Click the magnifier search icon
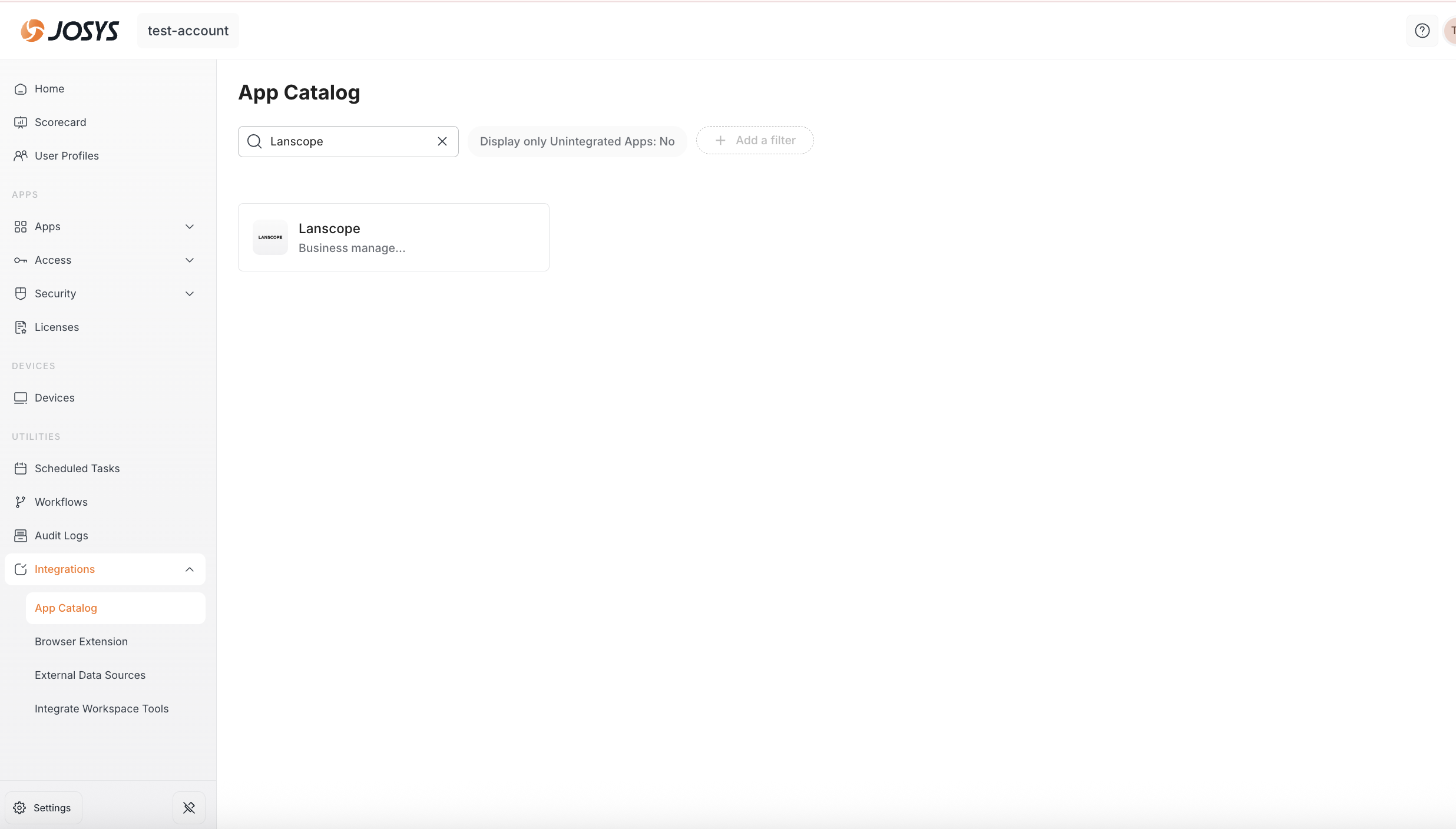Screen dimensions: 1456x829 254,141
